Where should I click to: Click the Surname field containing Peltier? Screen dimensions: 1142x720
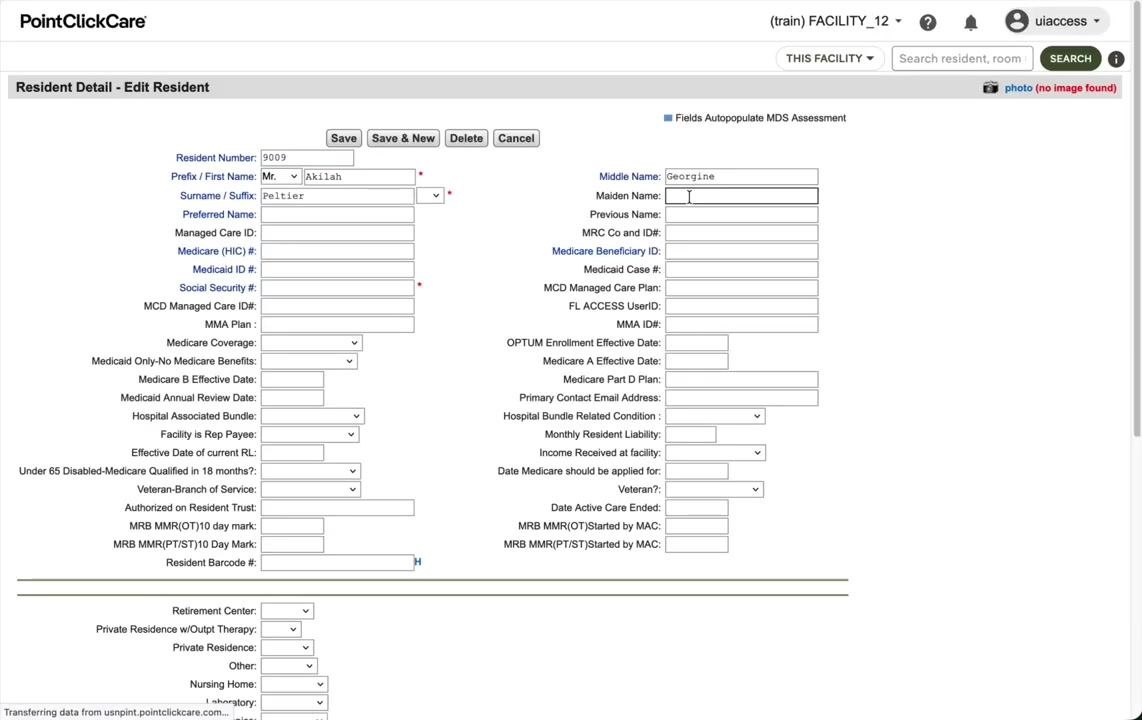pyautogui.click(x=337, y=196)
